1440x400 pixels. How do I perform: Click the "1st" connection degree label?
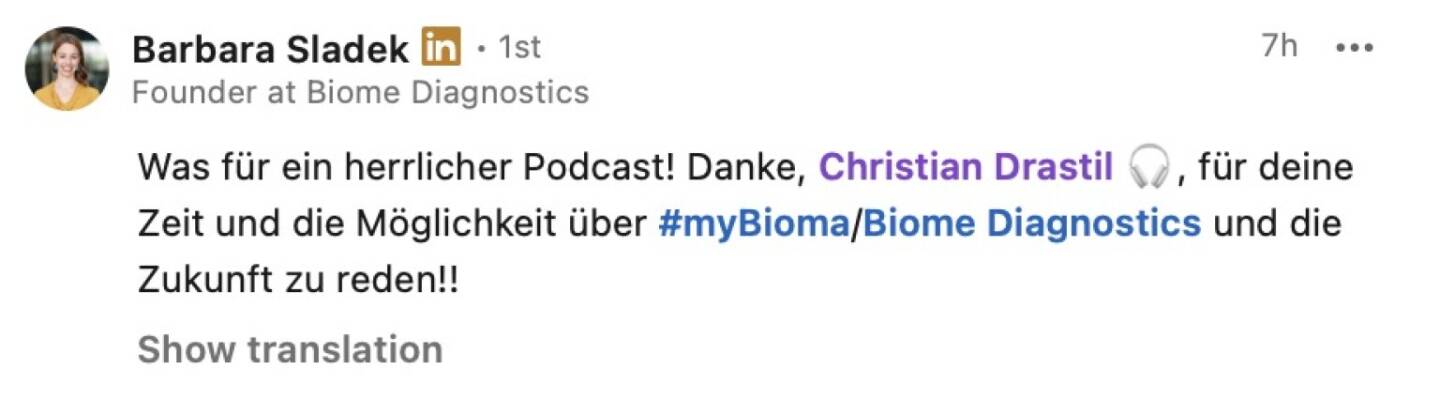pyautogui.click(x=519, y=48)
